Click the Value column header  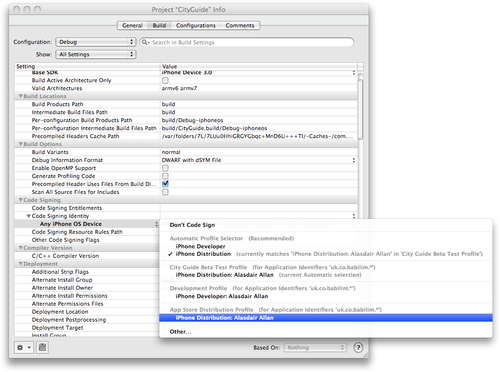pos(259,66)
